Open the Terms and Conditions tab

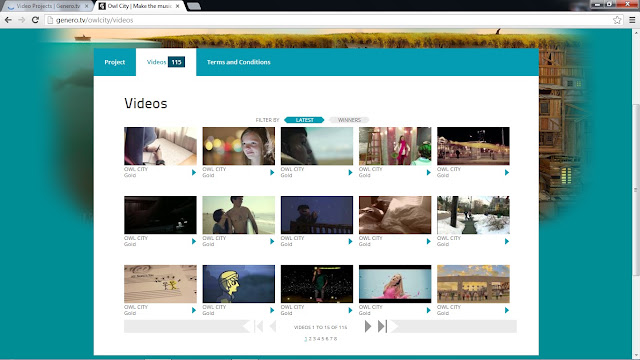pos(238,62)
